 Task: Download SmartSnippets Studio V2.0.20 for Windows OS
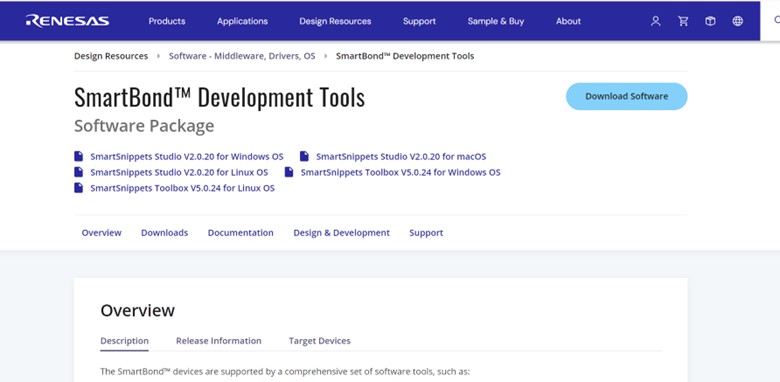187,157
